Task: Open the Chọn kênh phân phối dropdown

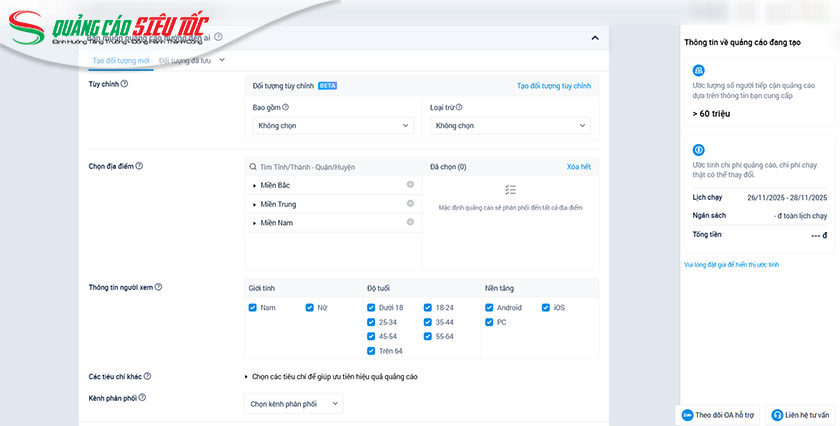Action: [x=294, y=403]
